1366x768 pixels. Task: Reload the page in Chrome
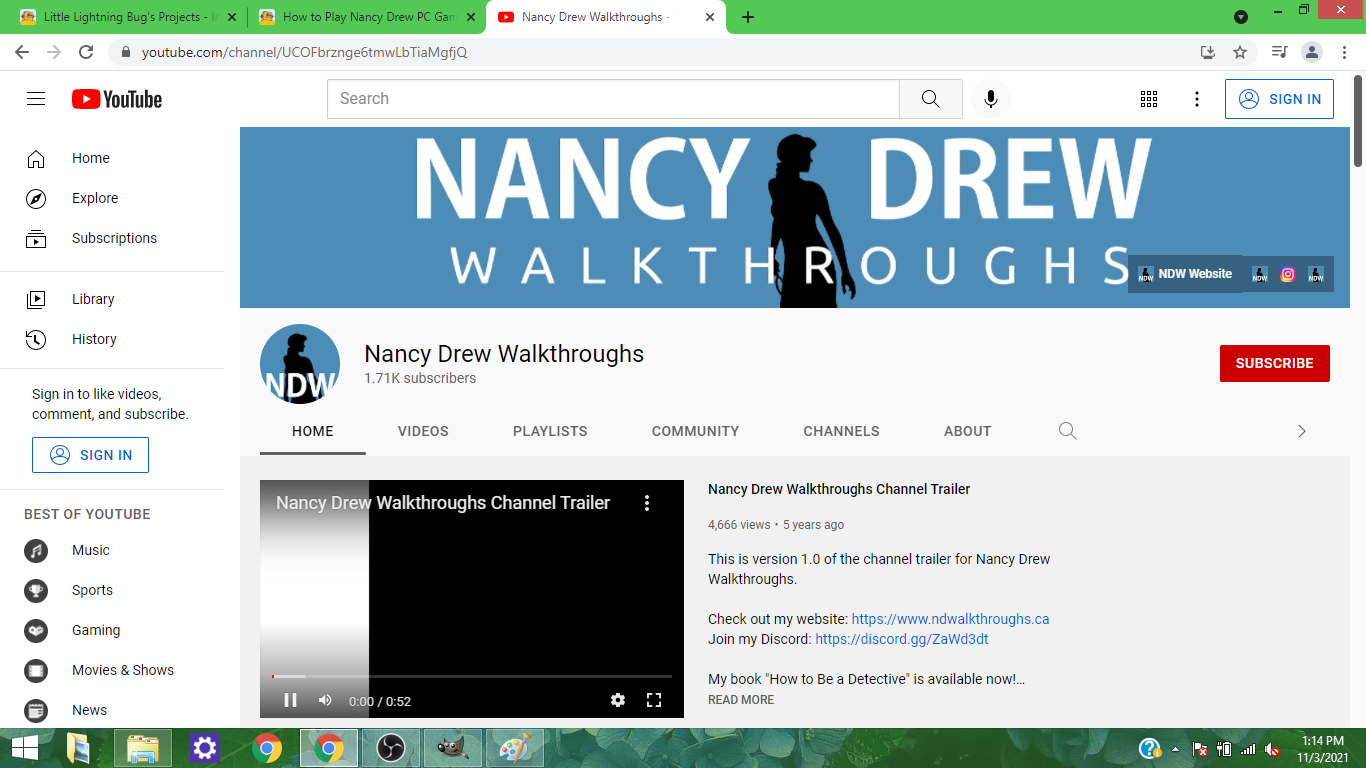click(86, 52)
